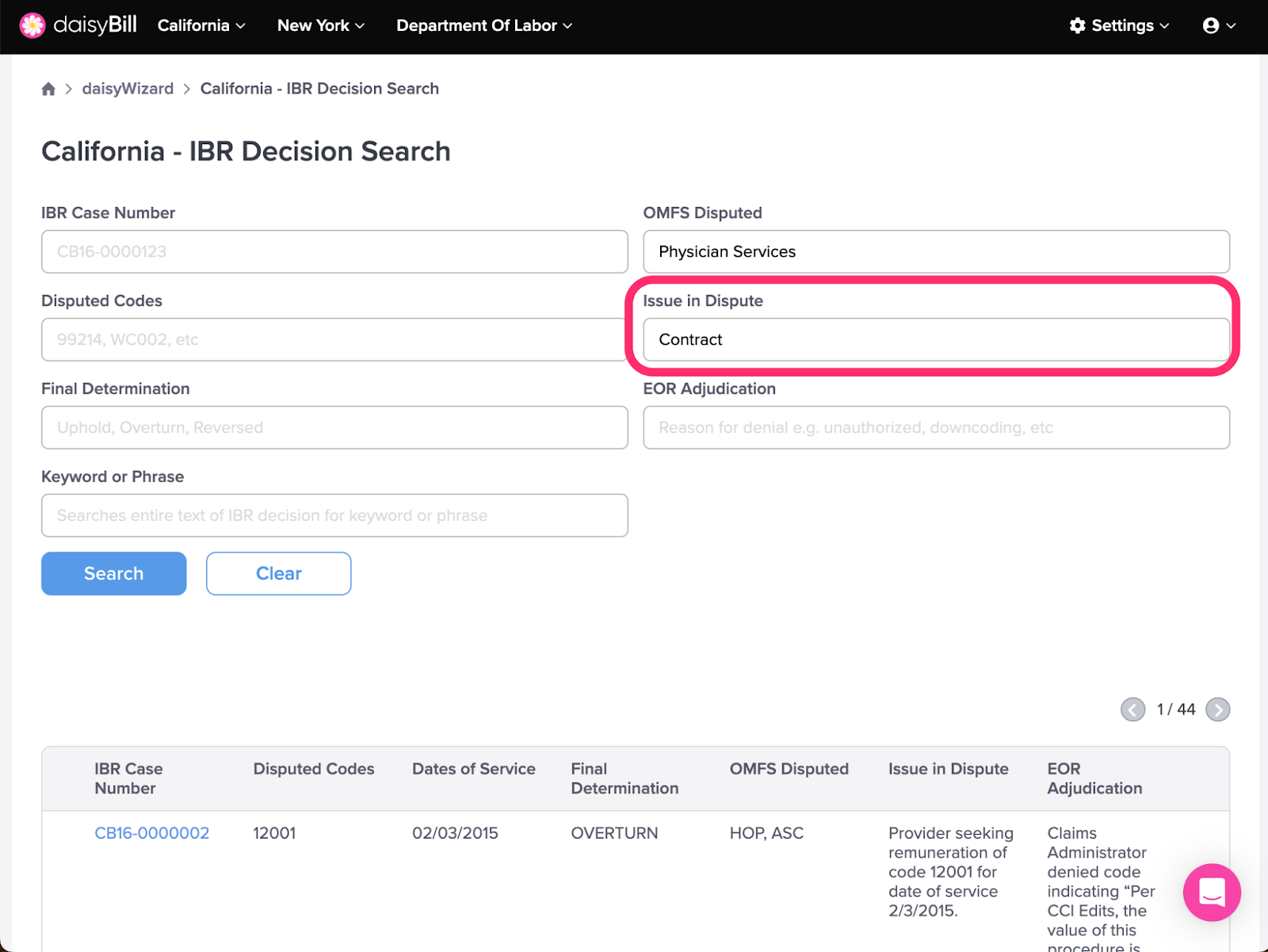Viewport: 1268px width, 952px height.
Task: Click the page heading California - IBR Decision Search
Action: pos(246,151)
